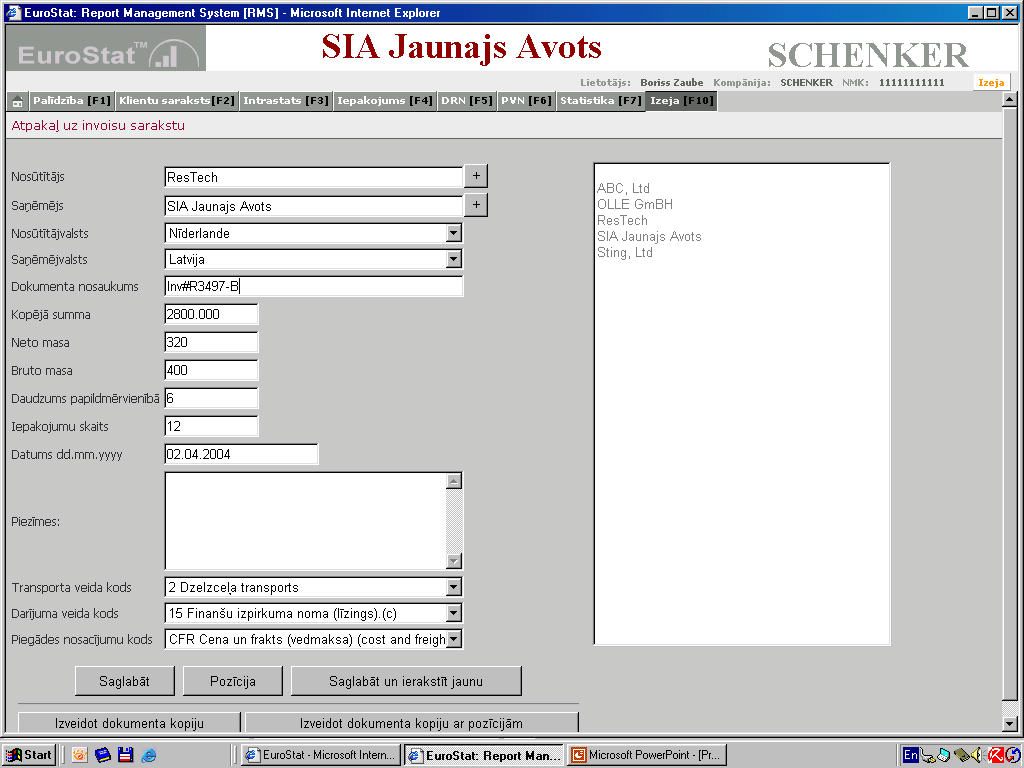The width and height of the screenshot is (1024, 768).
Task: Open Statistika [F7] tab
Action: (601, 101)
